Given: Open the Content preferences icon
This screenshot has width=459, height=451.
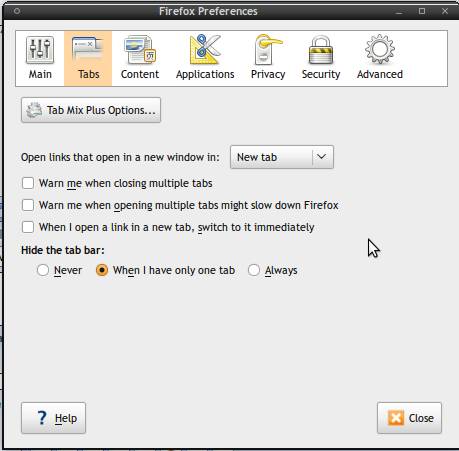Looking at the screenshot, I should 140,50.
